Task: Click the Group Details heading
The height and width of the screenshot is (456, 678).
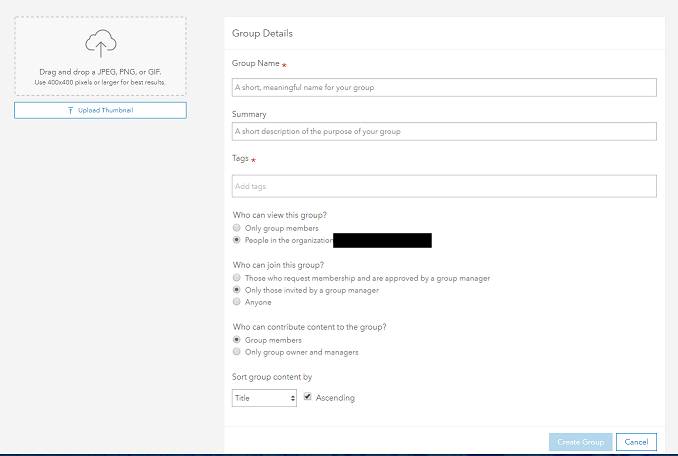Action: point(262,34)
